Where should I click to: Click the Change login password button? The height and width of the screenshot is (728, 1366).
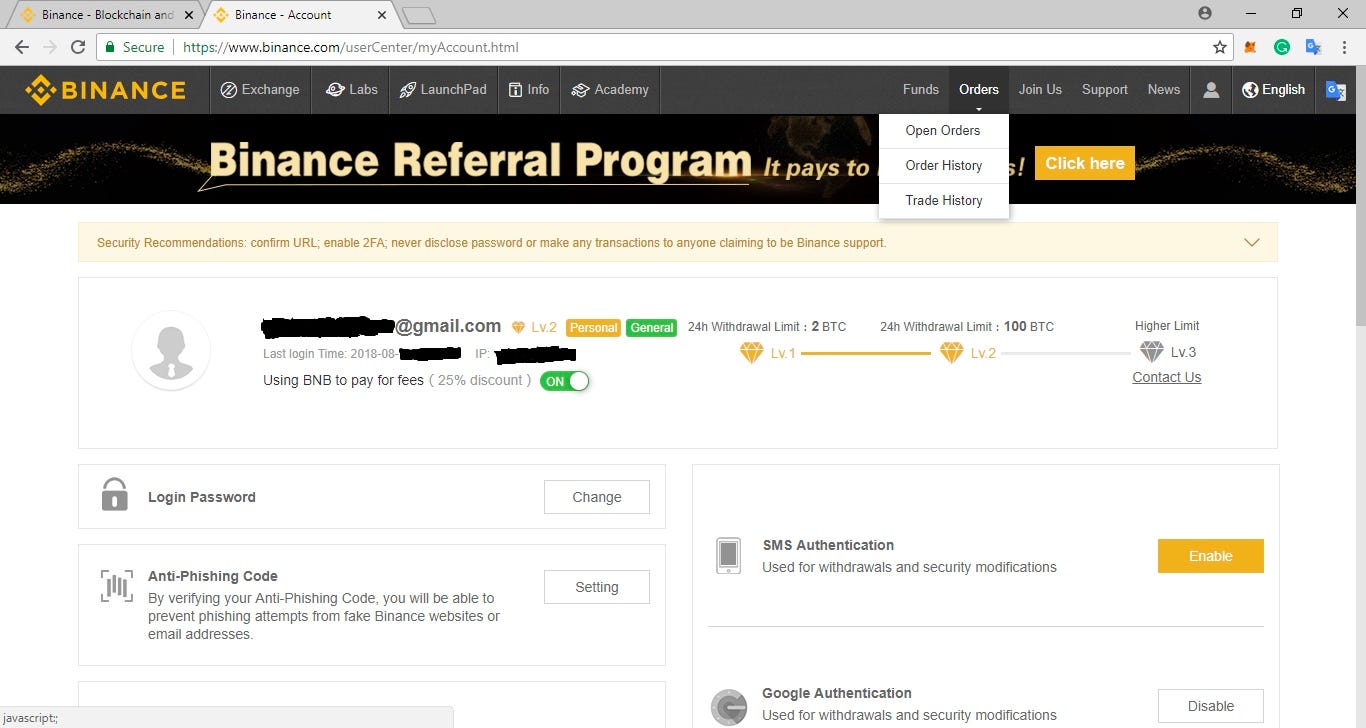tap(597, 497)
